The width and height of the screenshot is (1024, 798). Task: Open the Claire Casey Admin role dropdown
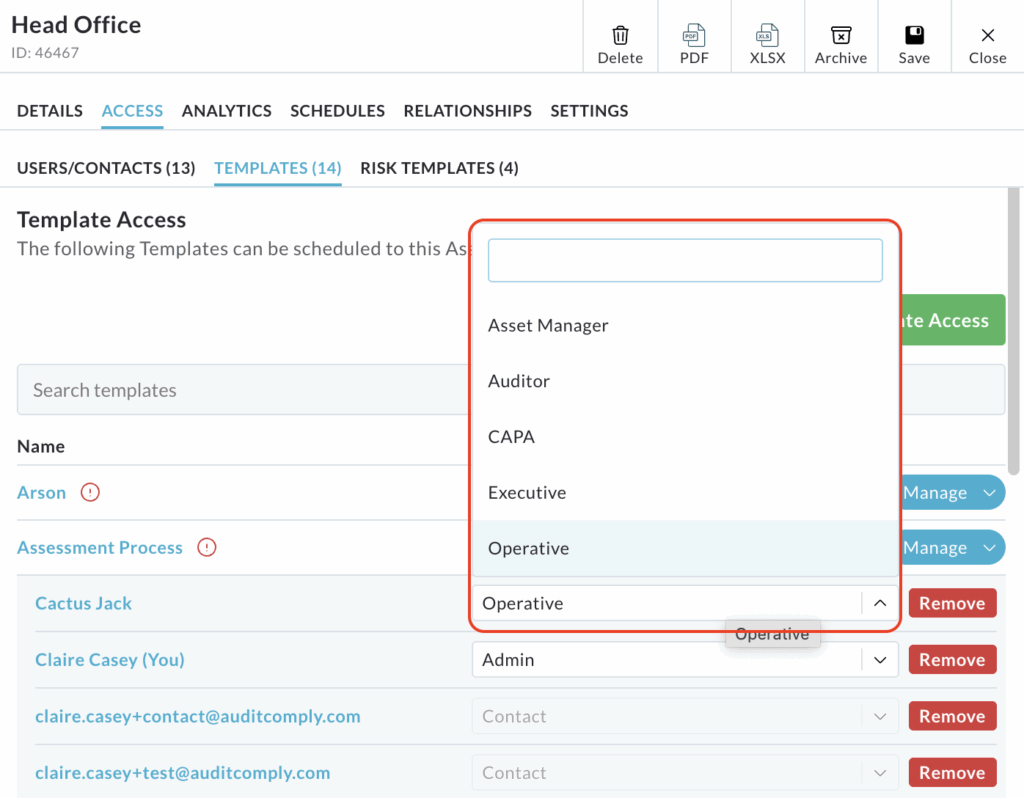(x=880, y=660)
